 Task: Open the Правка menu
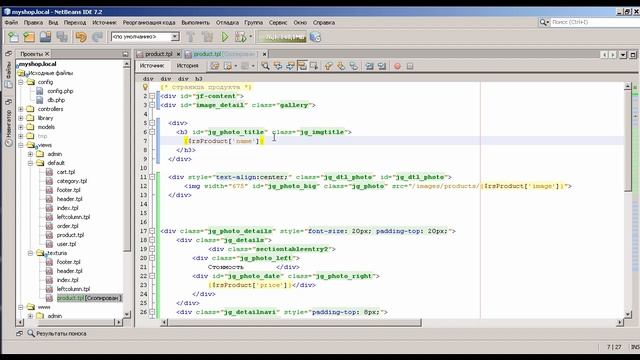coord(33,22)
